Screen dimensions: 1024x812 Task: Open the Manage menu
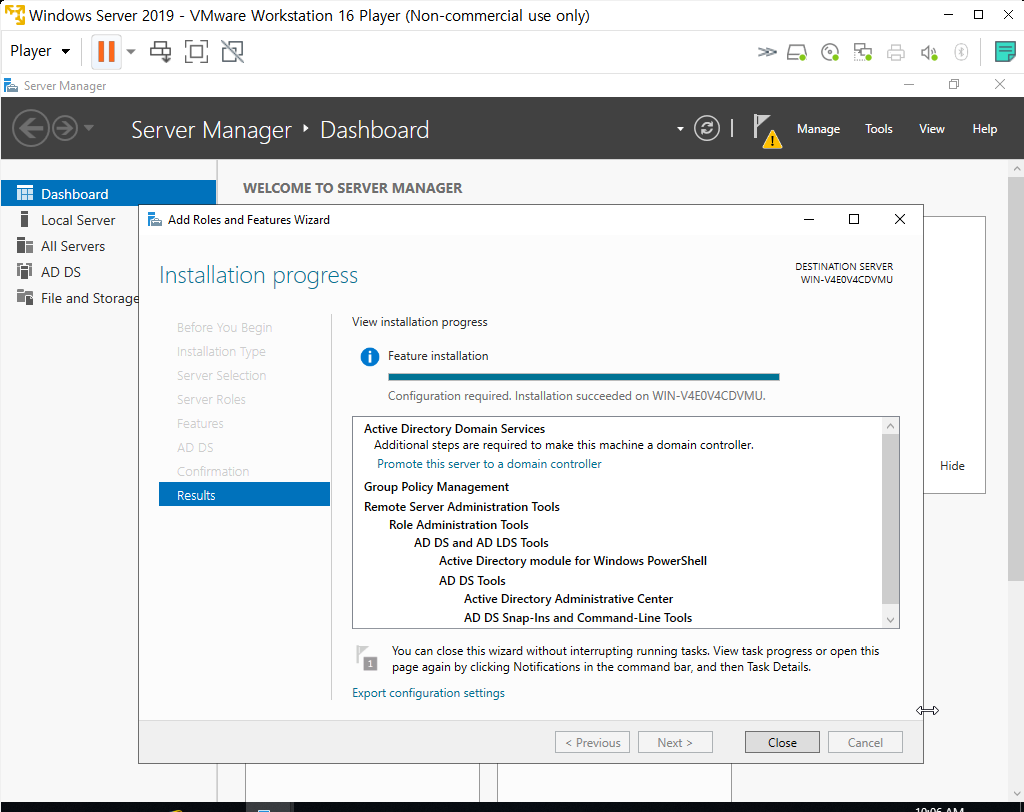pos(818,129)
